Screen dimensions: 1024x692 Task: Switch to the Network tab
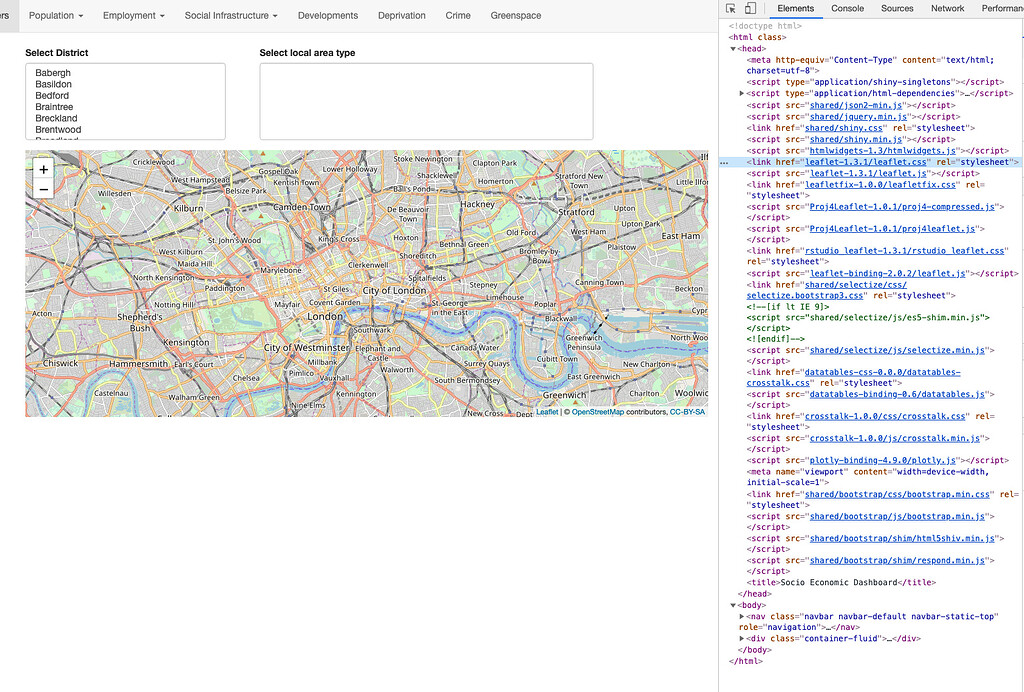[x=947, y=8]
